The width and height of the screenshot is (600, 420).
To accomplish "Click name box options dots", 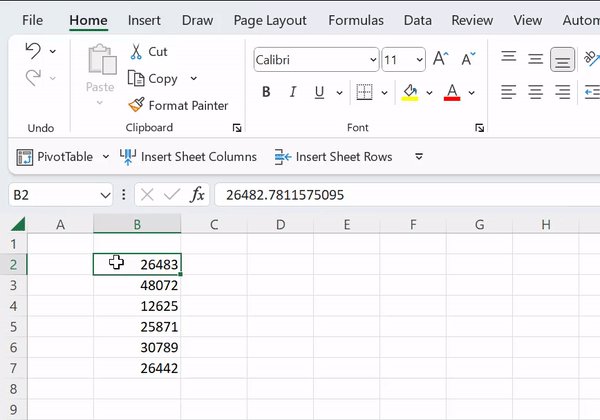I will point(124,195).
